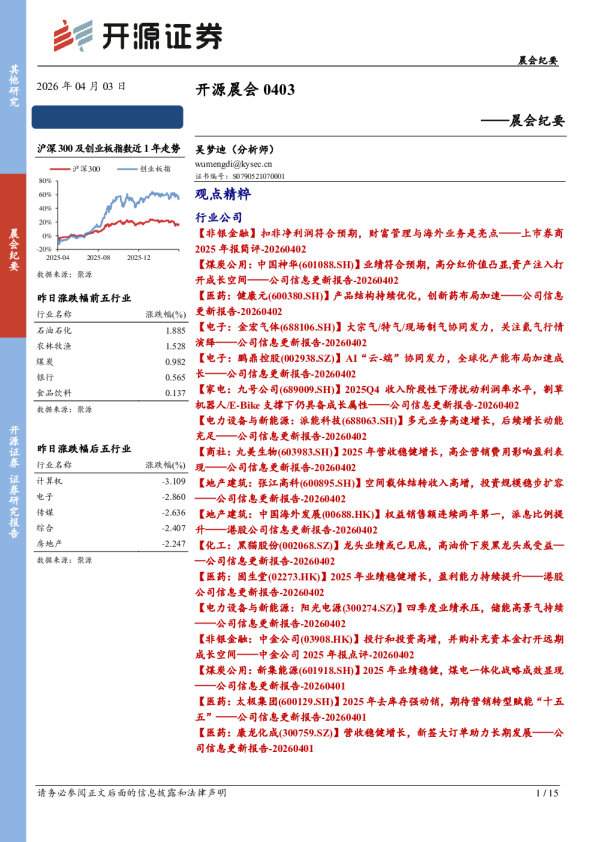This screenshot has height=842, width=595.
Task: Select the footer disclaimer 请务必参阅正文后面的信息披露和法律声明
Action: click(x=132, y=793)
